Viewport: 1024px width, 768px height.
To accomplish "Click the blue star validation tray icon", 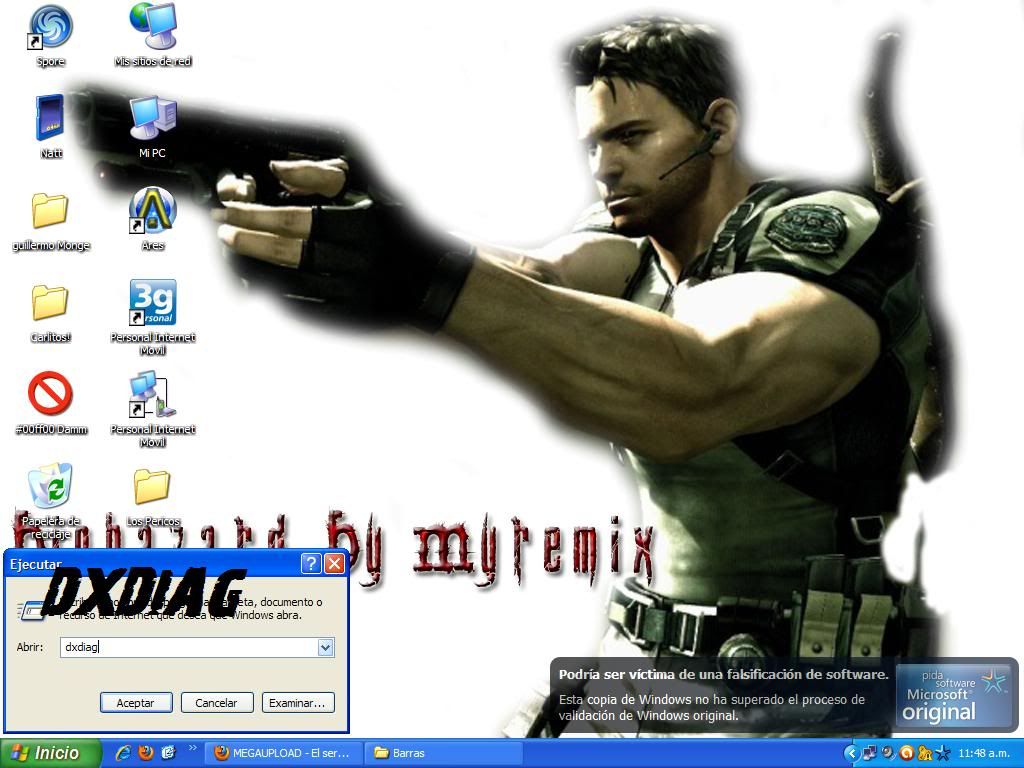I will [x=943, y=753].
